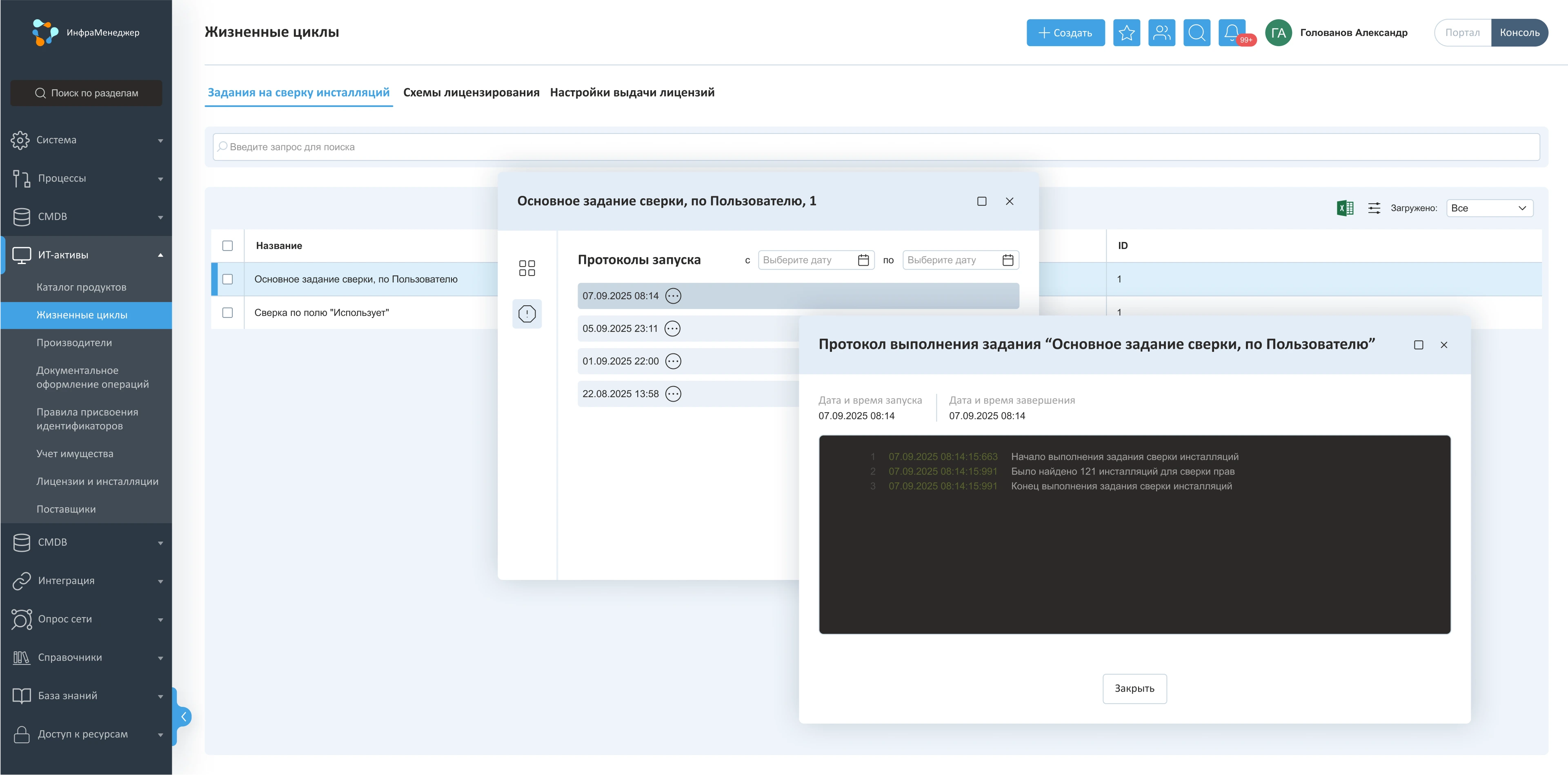The height and width of the screenshot is (775, 1568).
Task: Open the column settings sliders icon
Action: pyautogui.click(x=1374, y=208)
